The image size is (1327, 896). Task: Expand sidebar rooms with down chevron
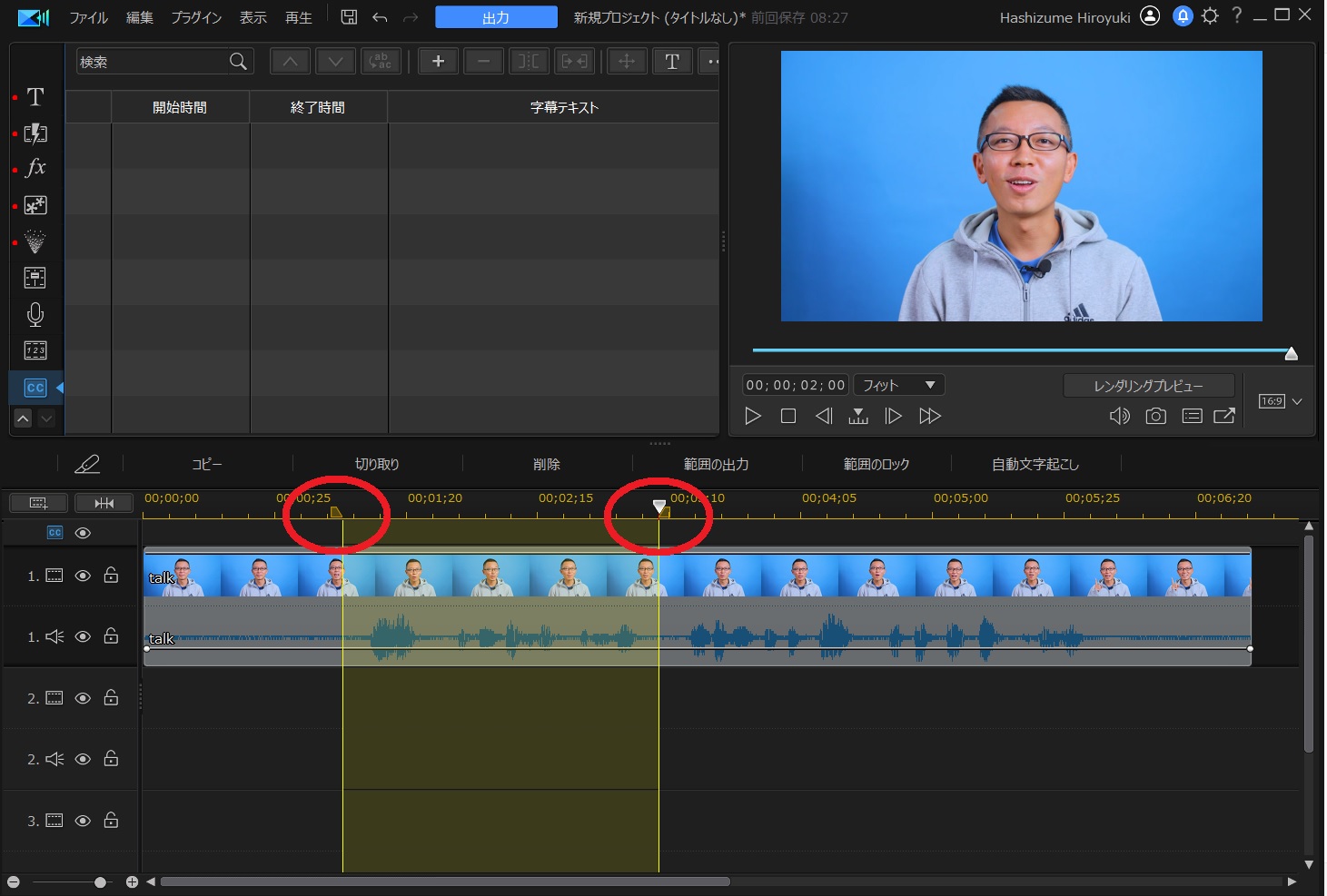tap(46, 418)
